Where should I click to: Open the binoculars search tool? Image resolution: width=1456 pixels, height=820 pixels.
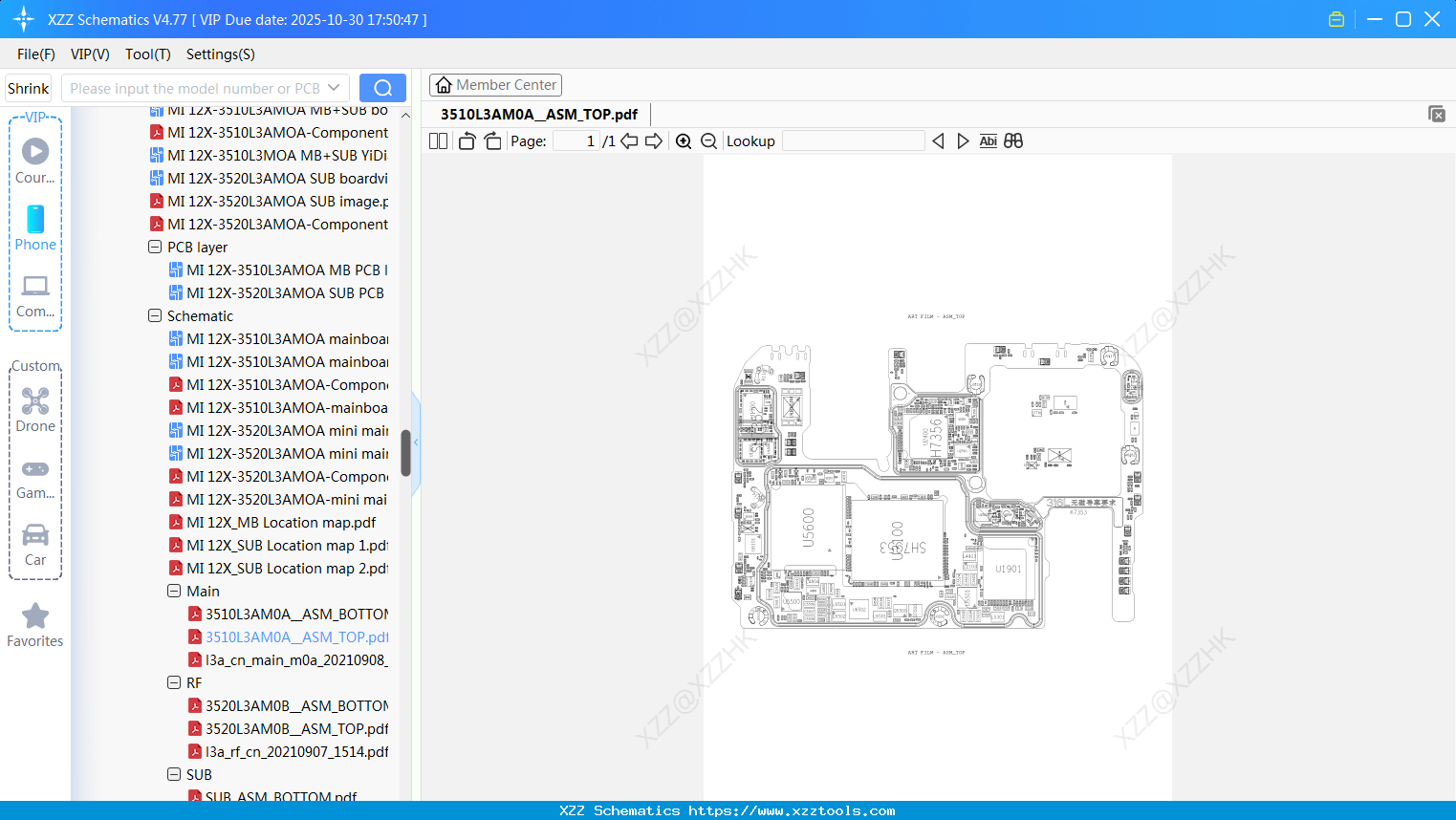[1013, 140]
